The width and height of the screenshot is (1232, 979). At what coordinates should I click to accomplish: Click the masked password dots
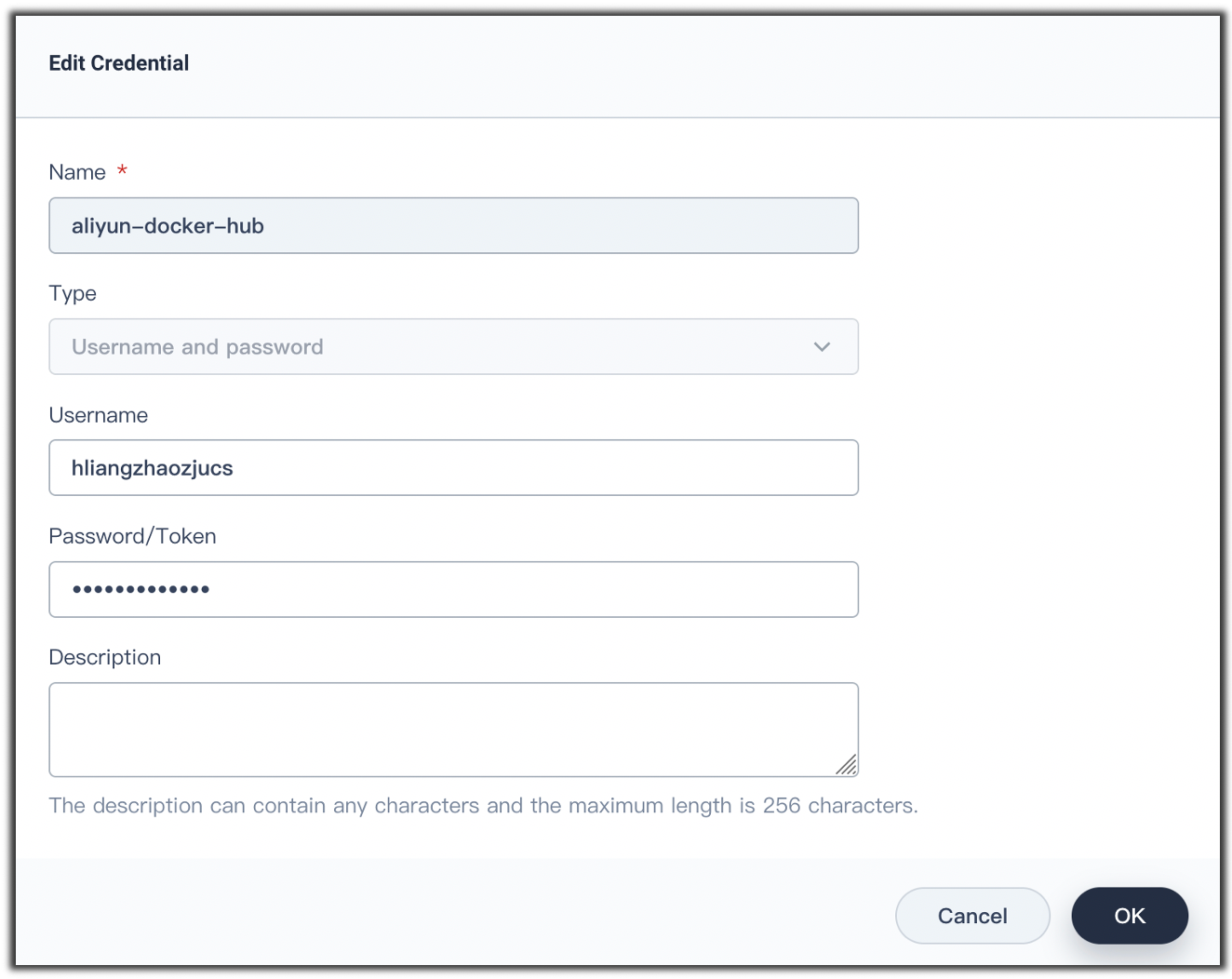[141, 589]
